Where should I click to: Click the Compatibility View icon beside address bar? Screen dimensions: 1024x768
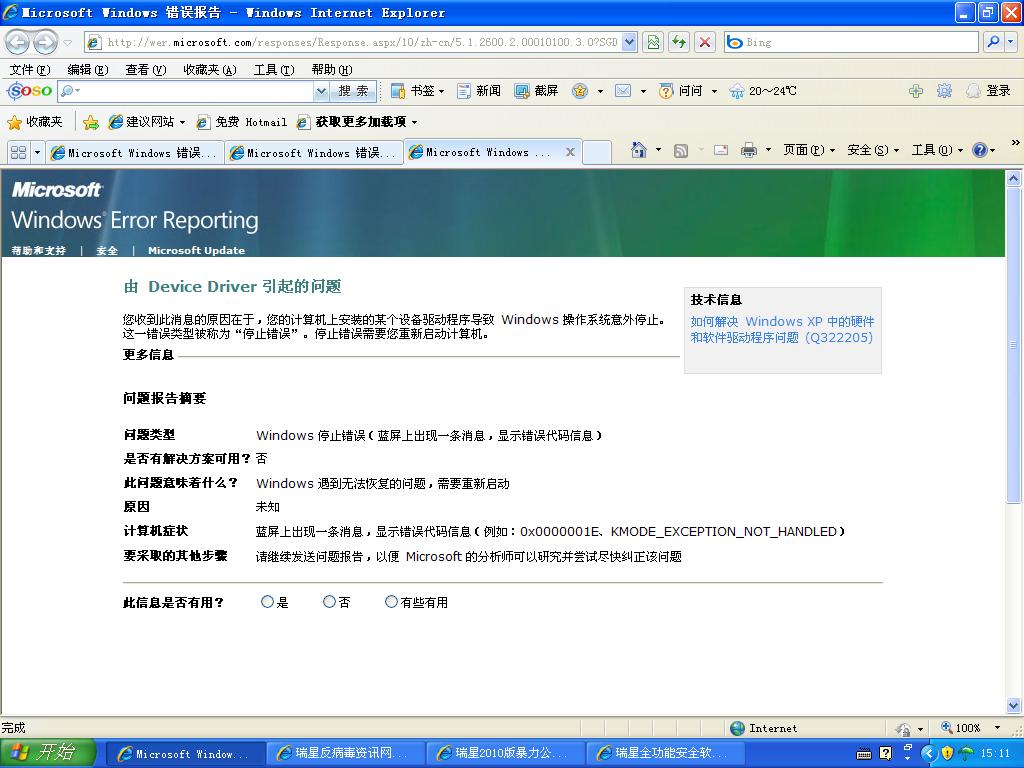[653, 42]
